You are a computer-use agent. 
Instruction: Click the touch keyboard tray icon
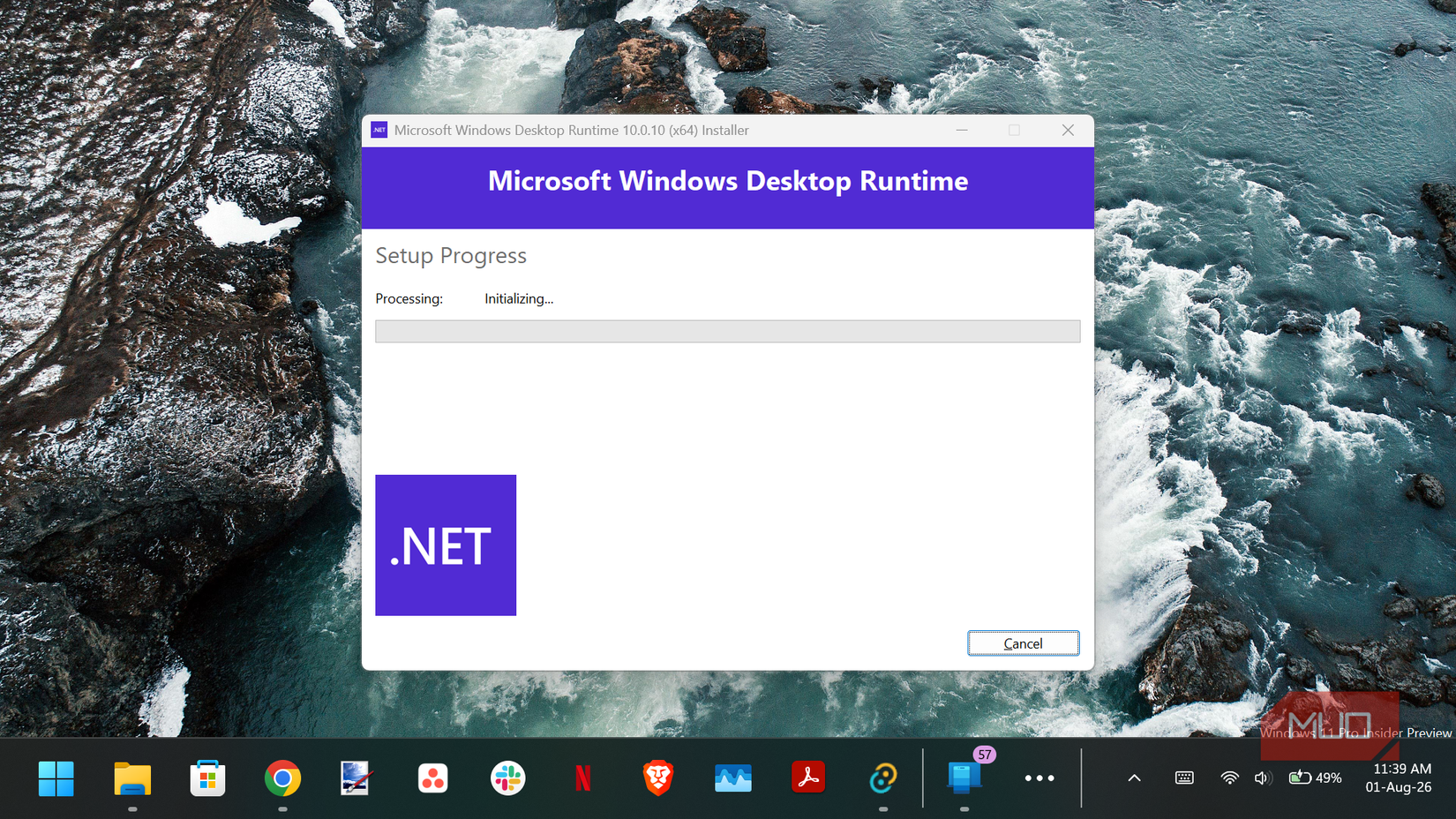1184,778
